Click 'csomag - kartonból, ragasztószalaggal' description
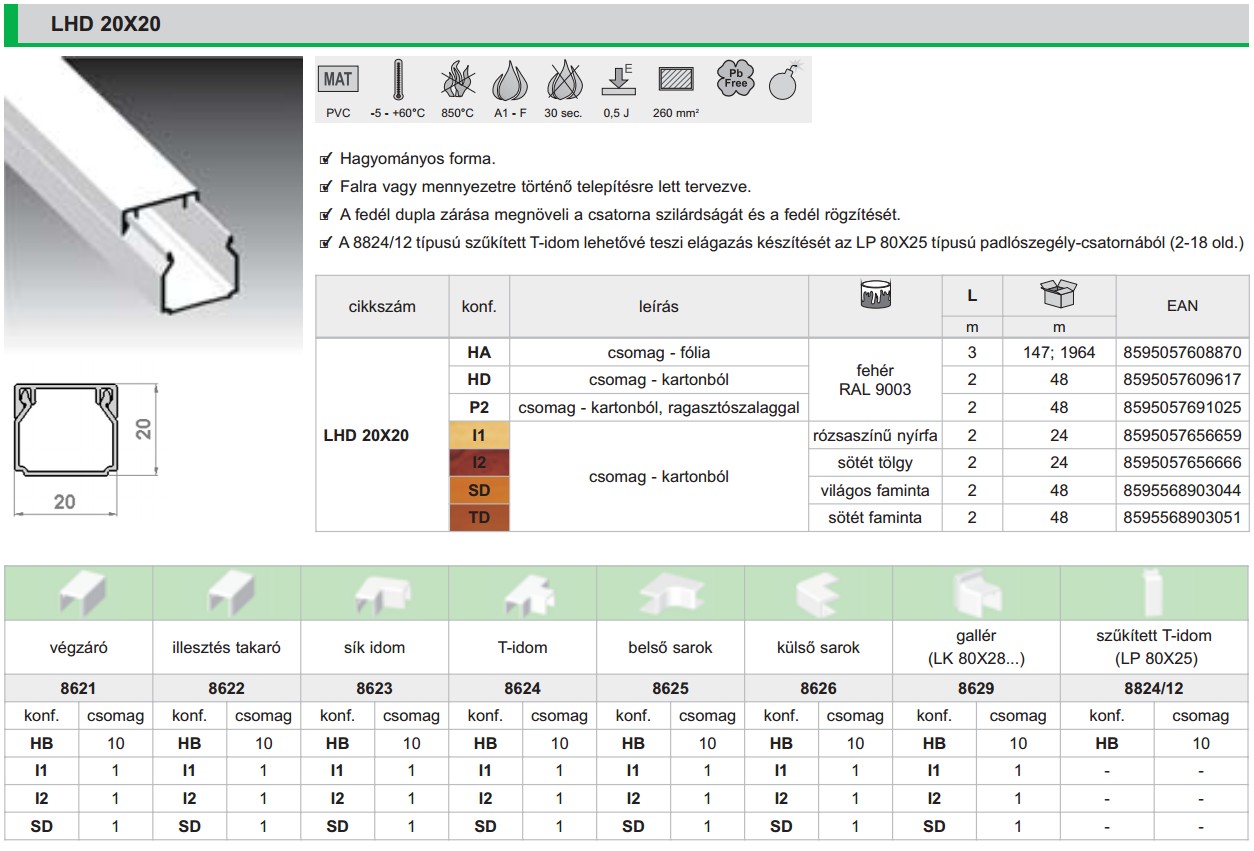This screenshot has width=1254, height=851. 659,407
